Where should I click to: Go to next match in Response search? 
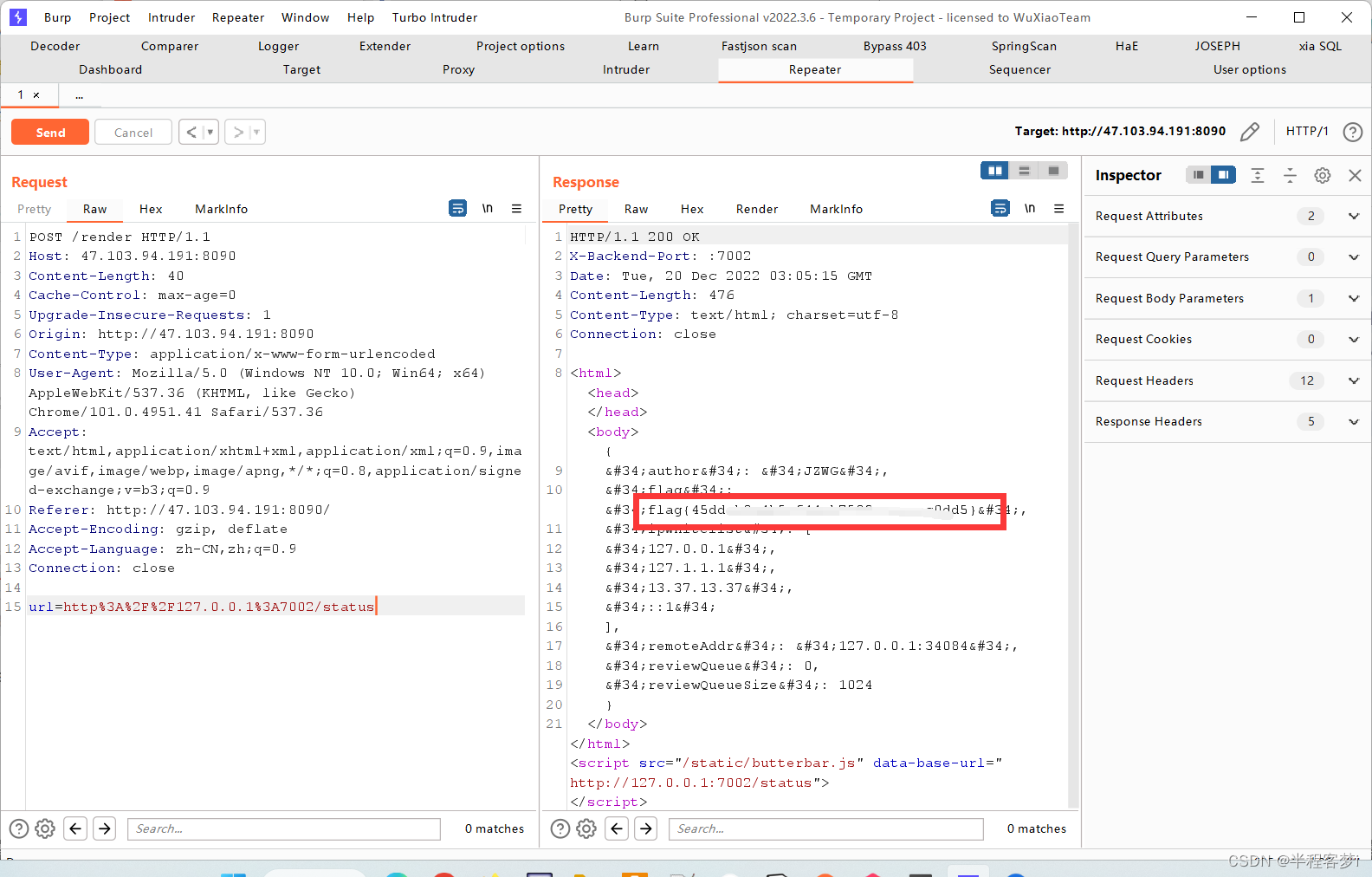(x=646, y=828)
